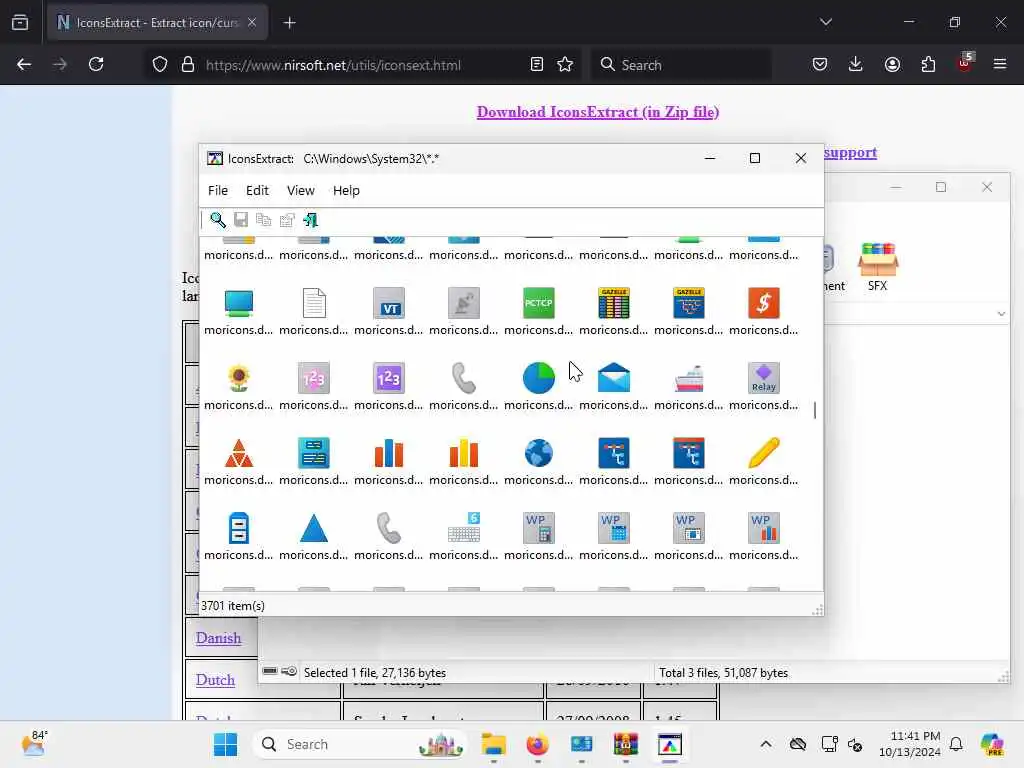This screenshot has height=768, width=1024.
Task: Select the teal computer monitor icon
Action: 238,304
